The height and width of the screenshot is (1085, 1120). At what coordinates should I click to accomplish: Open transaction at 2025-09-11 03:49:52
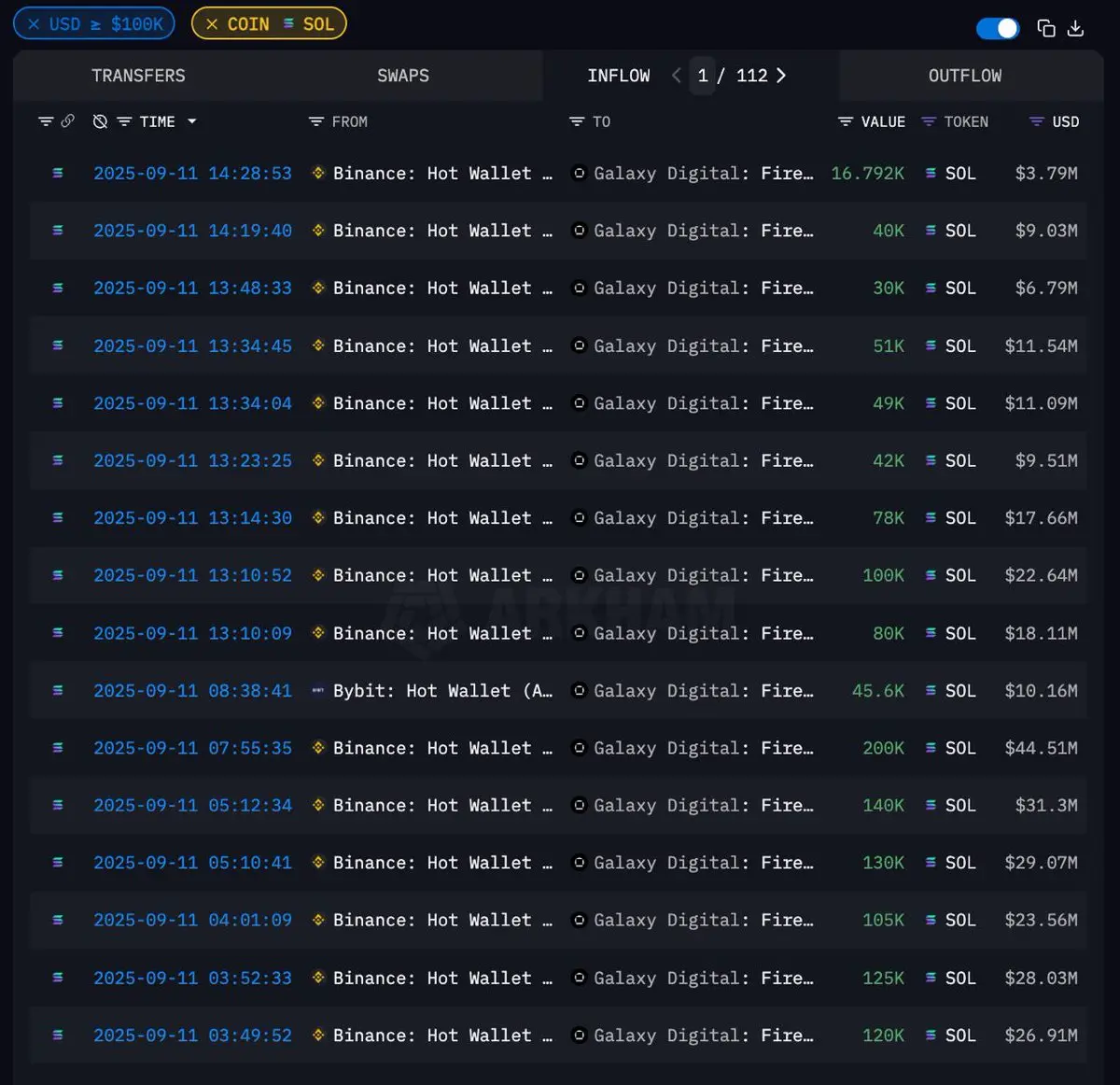[x=192, y=1036]
